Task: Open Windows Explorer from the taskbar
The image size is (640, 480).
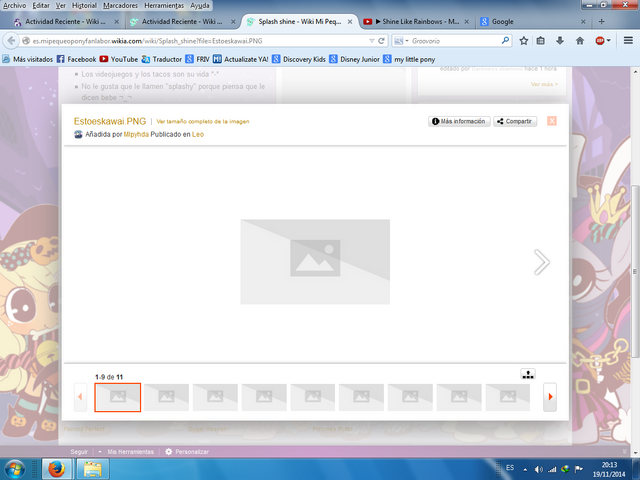Action: pyautogui.click(x=93, y=469)
